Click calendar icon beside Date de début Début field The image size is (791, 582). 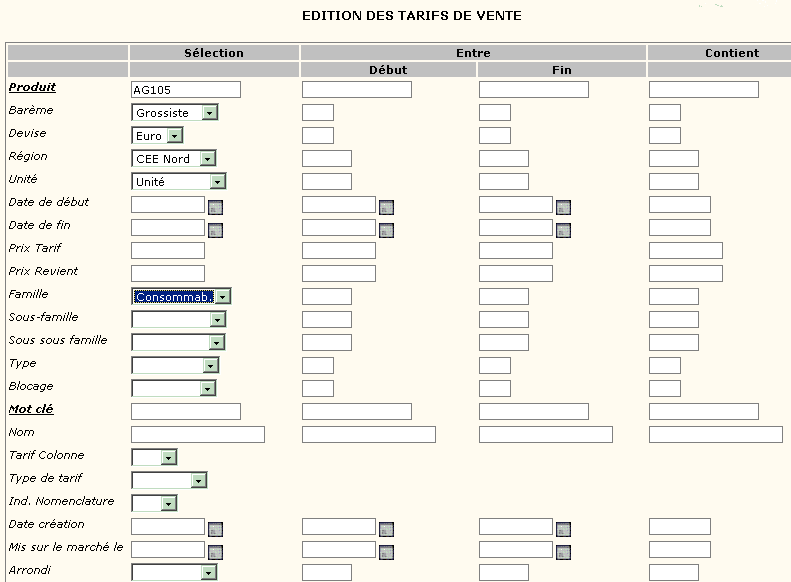(386, 207)
